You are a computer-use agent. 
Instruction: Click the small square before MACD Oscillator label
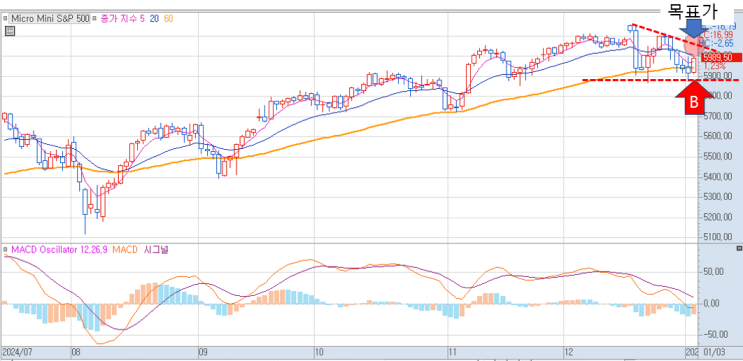[x=6, y=249]
